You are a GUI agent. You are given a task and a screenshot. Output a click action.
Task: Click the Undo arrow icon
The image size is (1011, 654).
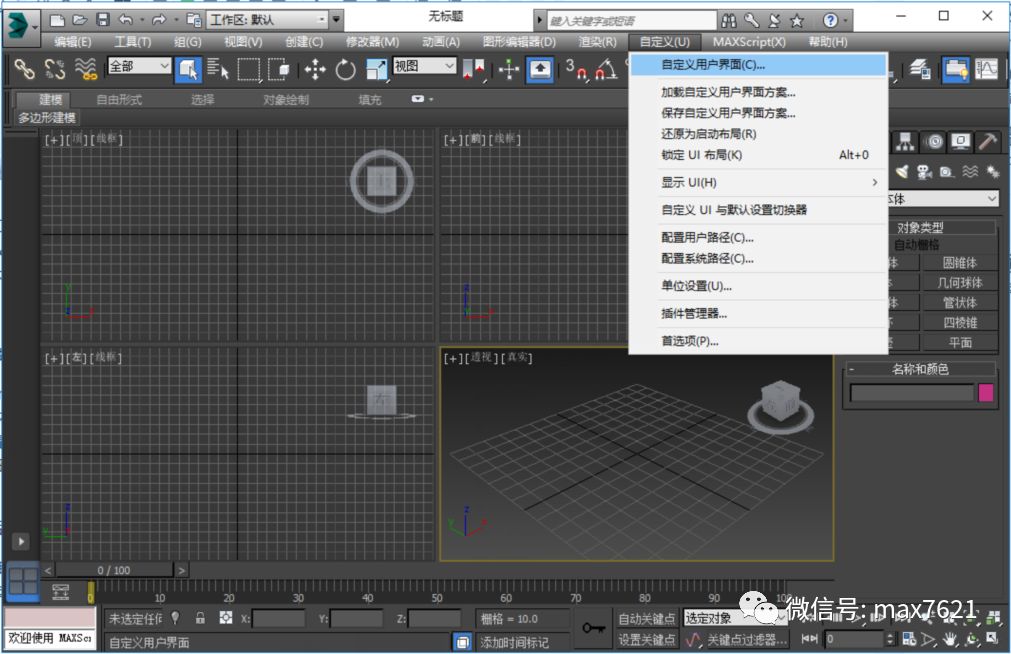point(126,20)
